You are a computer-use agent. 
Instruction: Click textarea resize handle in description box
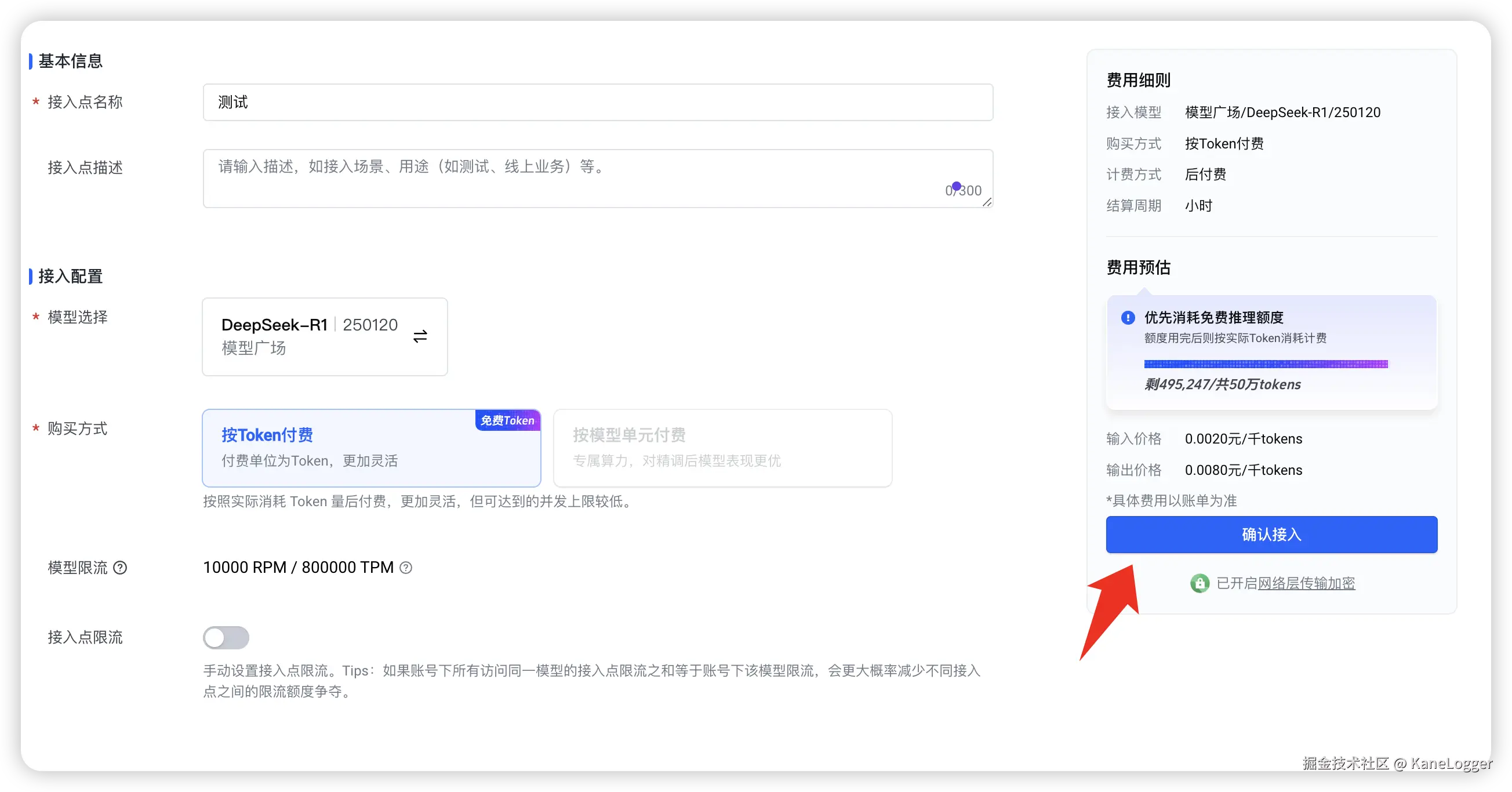(987, 202)
